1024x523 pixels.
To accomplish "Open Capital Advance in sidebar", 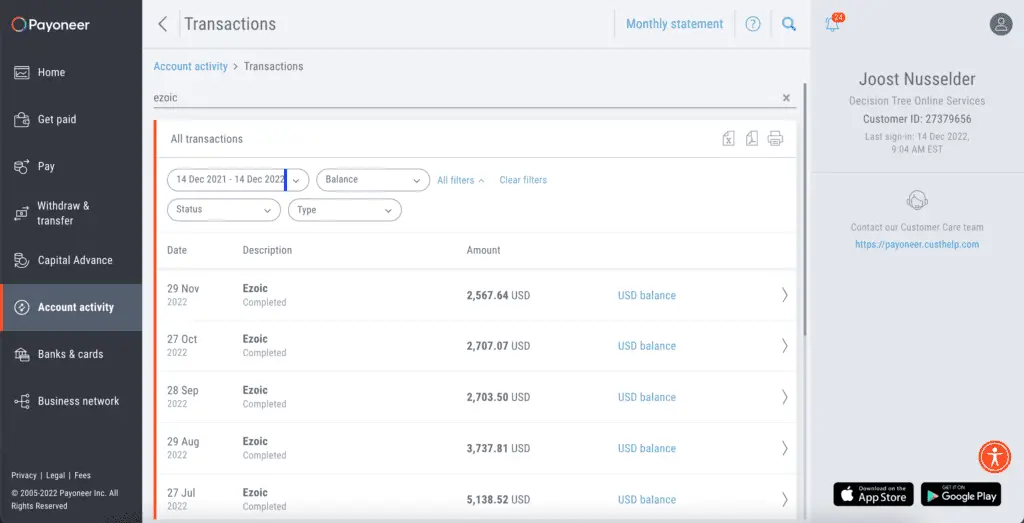I will pos(71,261).
